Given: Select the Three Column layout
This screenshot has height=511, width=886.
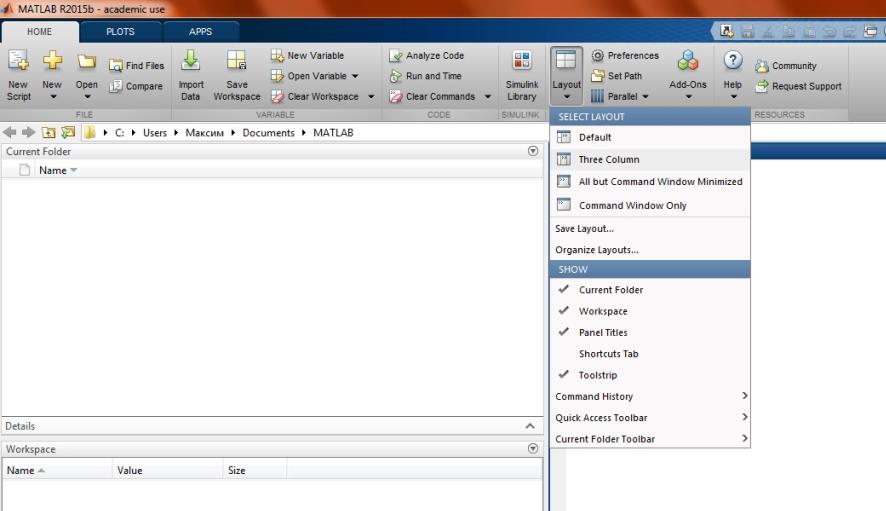Looking at the screenshot, I should click(650, 159).
